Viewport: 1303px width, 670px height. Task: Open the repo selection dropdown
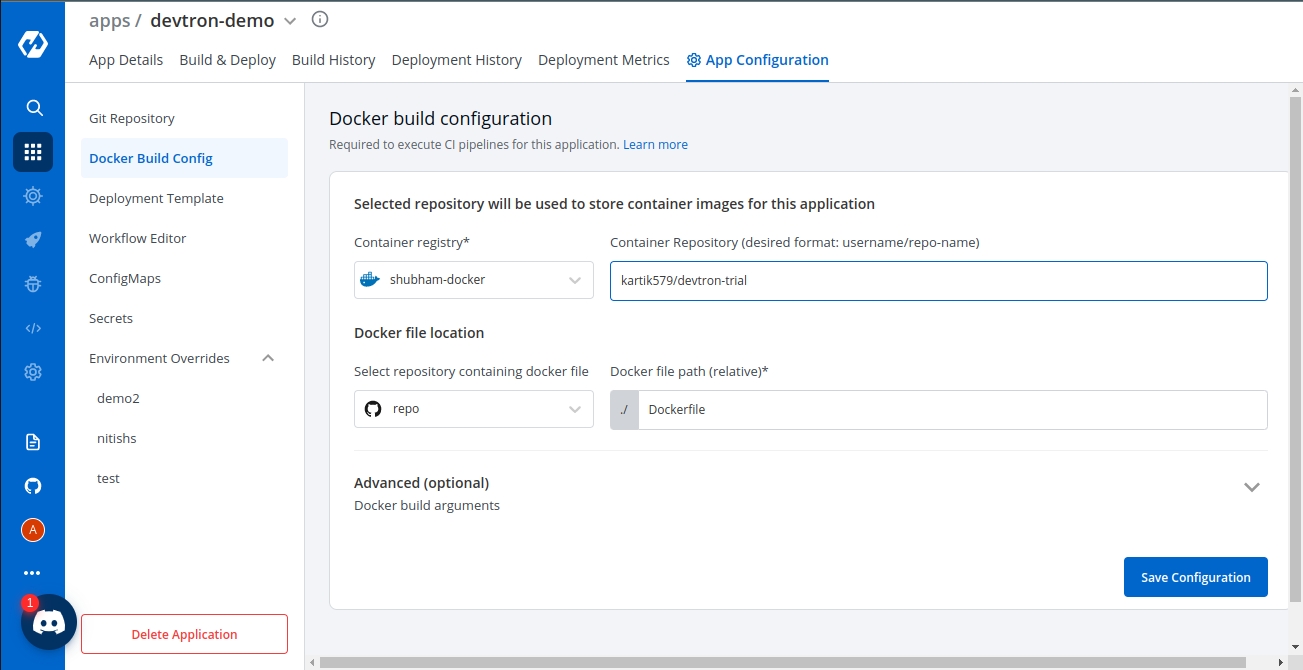tap(473, 409)
